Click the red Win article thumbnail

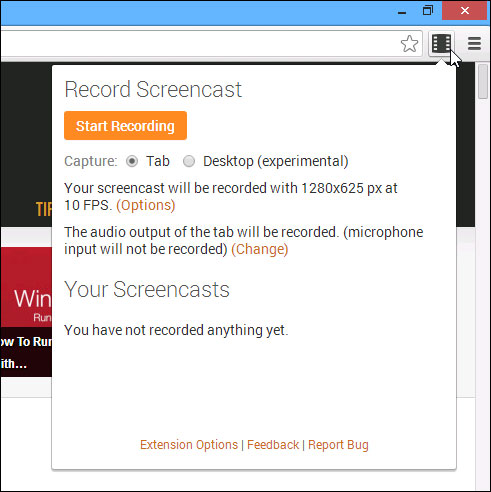point(26,287)
